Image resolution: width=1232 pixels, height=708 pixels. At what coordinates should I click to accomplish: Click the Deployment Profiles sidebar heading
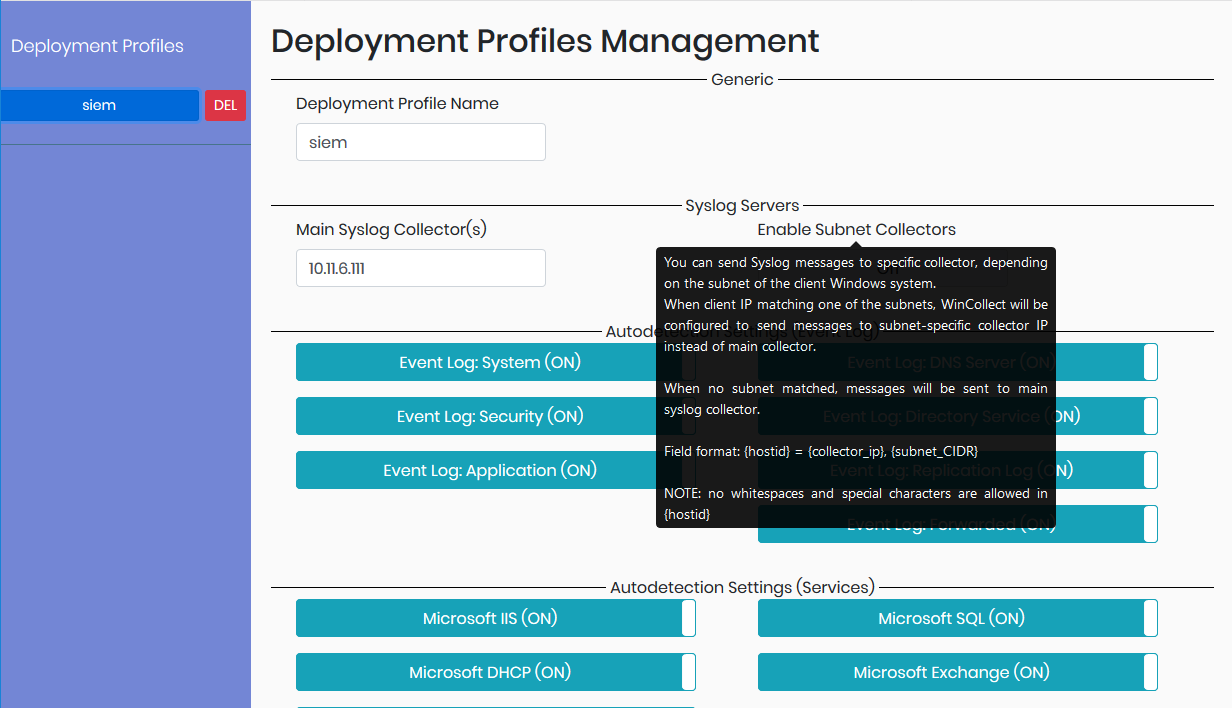pyautogui.click(x=97, y=46)
